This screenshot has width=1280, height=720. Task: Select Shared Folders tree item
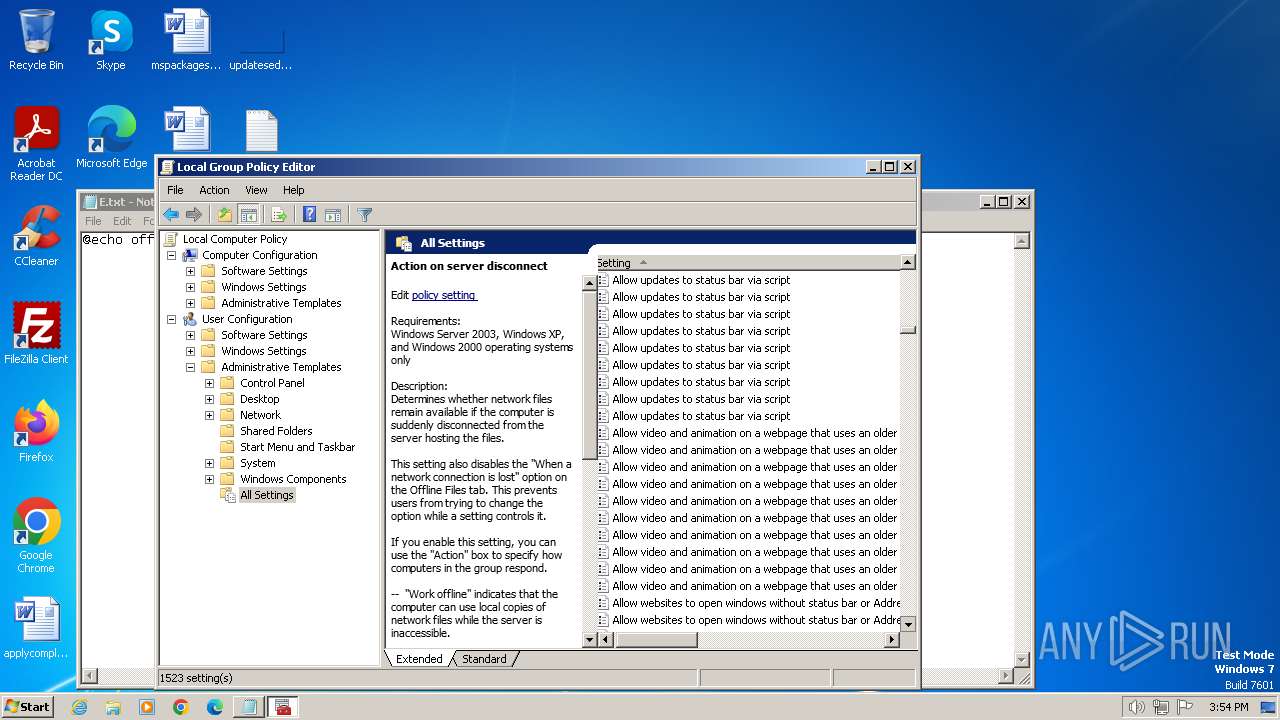click(276, 431)
